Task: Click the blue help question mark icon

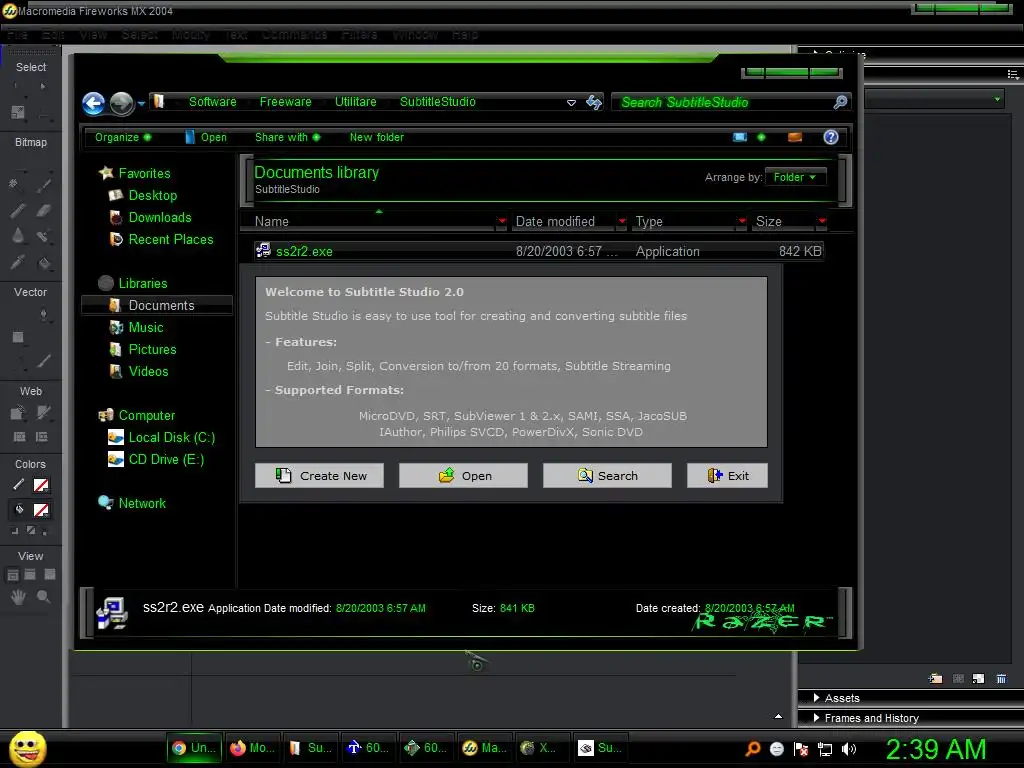Action: pos(831,137)
